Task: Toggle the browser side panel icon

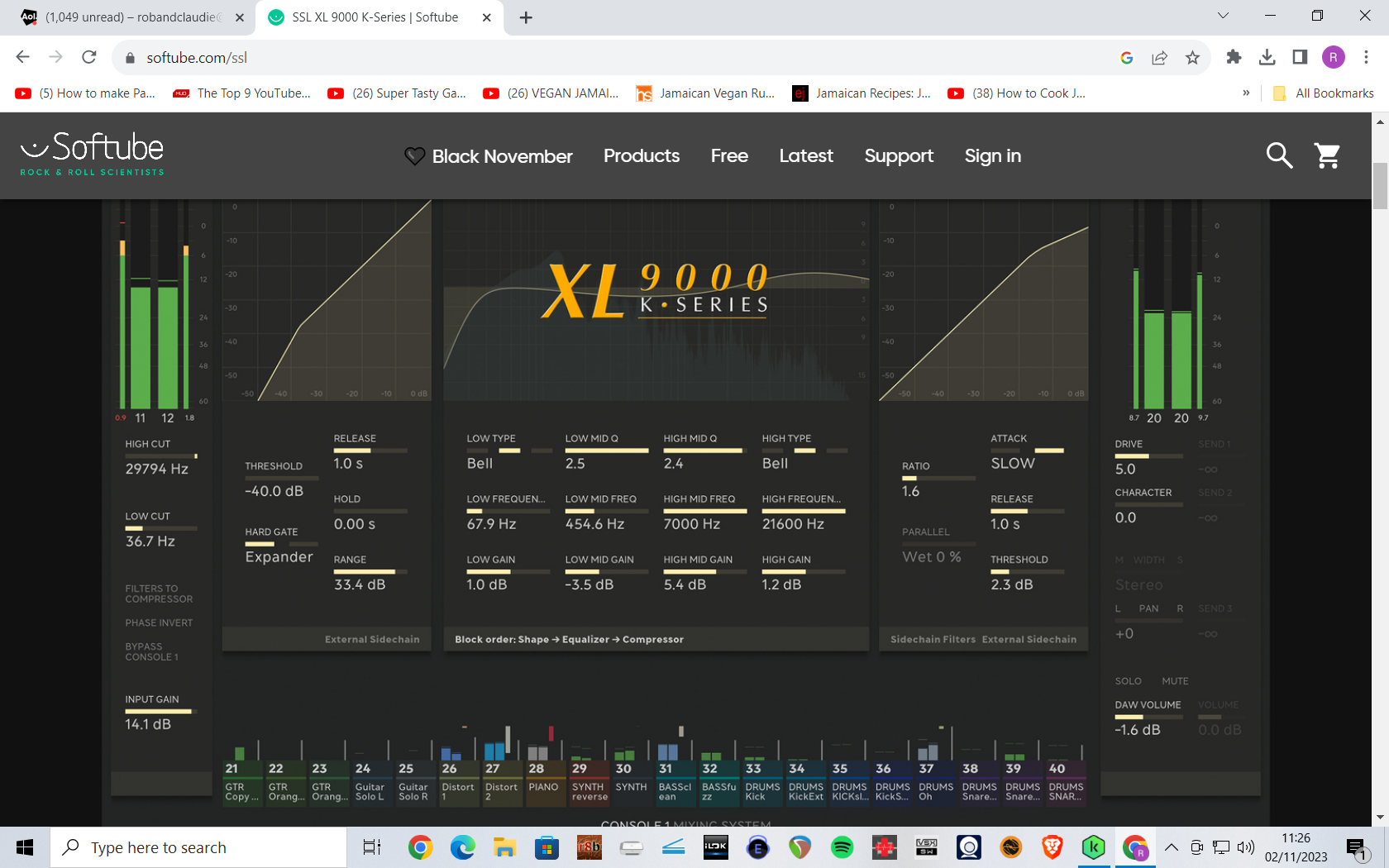Action: click(x=1300, y=57)
